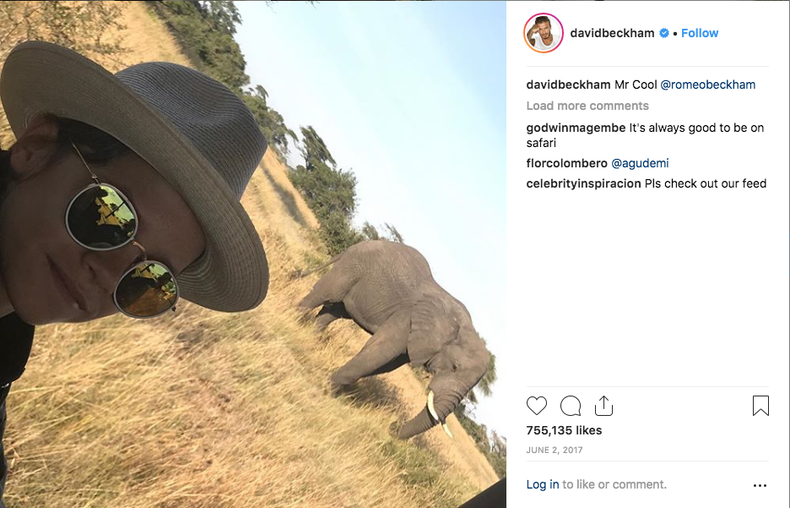Open godwinmagembe's profile
This screenshot has height=508, width=790.
coord(576,128)
